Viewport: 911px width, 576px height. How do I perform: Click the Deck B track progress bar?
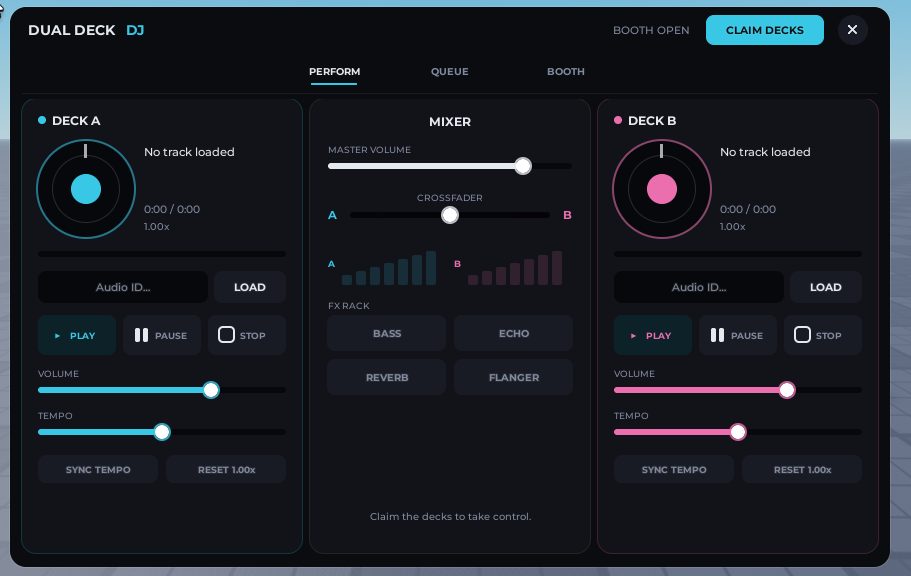(x=737, y=254)
